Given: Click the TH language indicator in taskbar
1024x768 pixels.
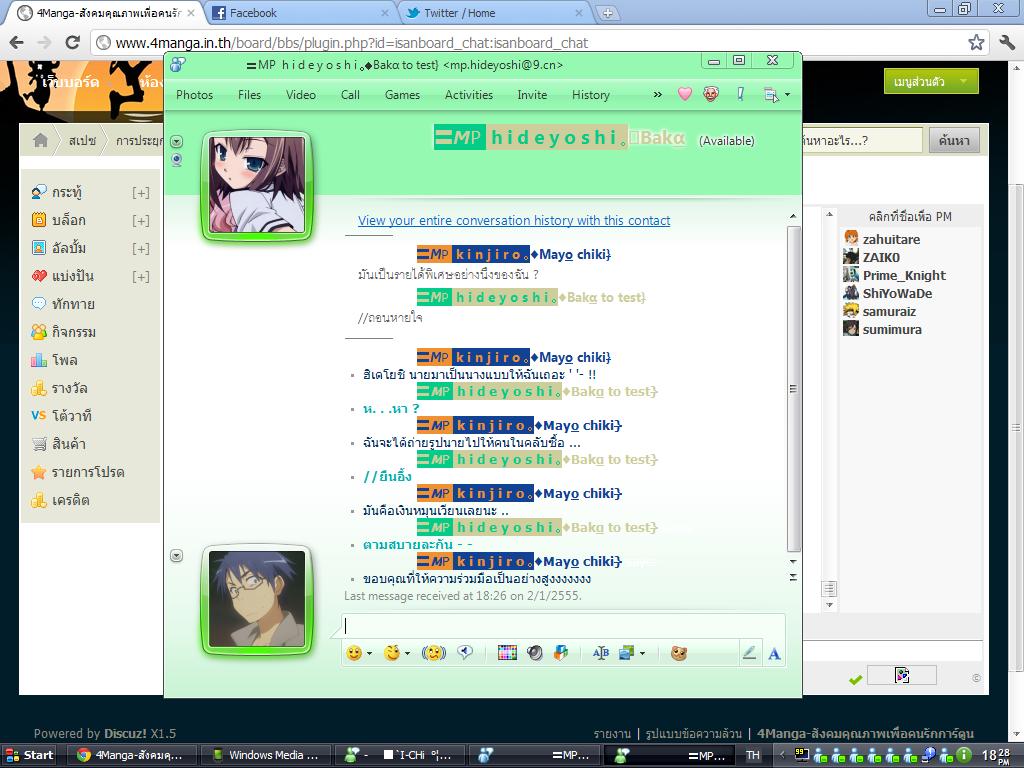Looking at the screenshot, I should point(753,755).
